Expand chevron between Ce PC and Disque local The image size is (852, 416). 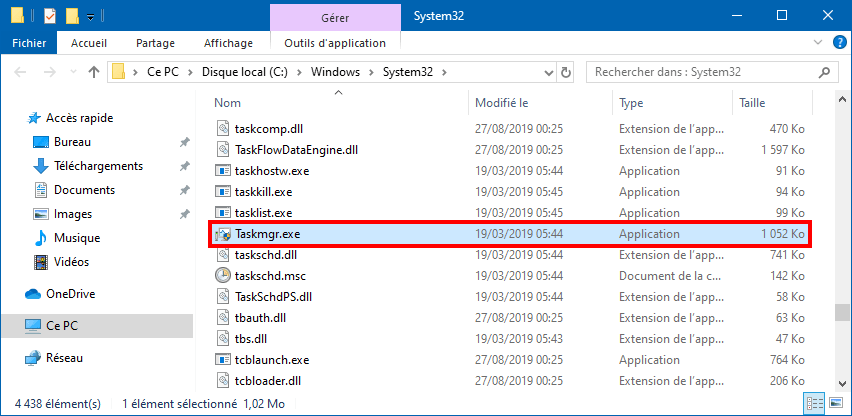pos(190,72)
